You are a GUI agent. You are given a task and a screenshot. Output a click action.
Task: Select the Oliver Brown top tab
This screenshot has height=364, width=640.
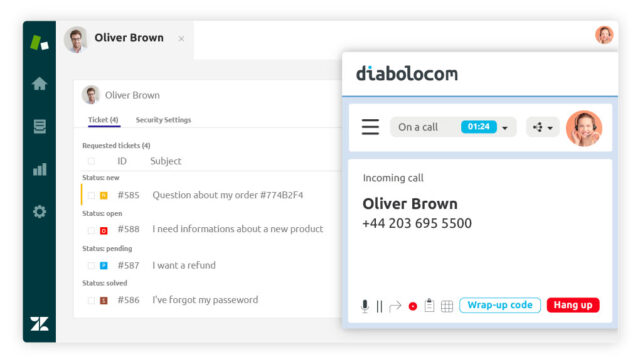point(124,40)
